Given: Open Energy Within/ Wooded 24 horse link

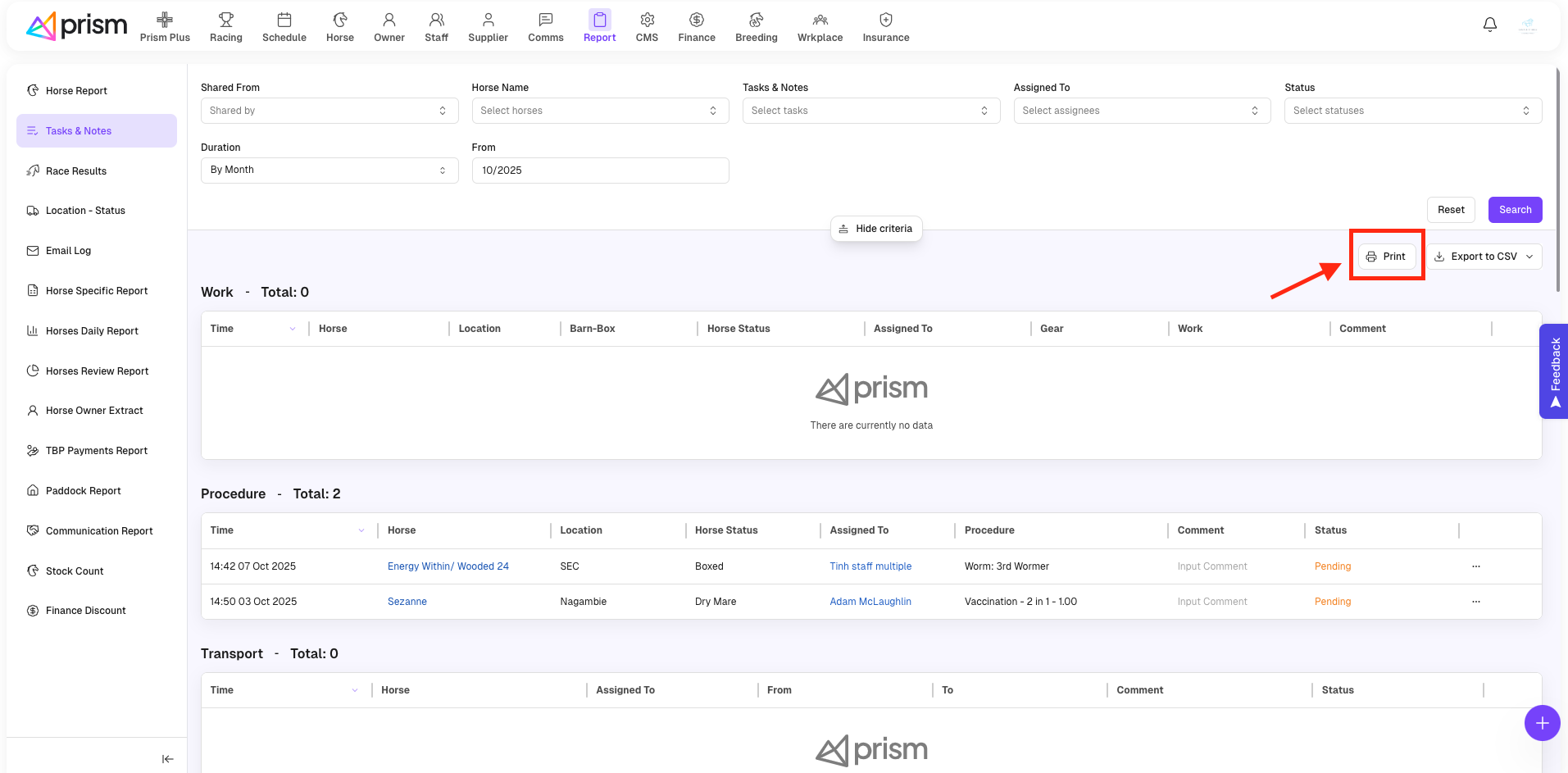Looking at the screenshot, I should (448, 566).
